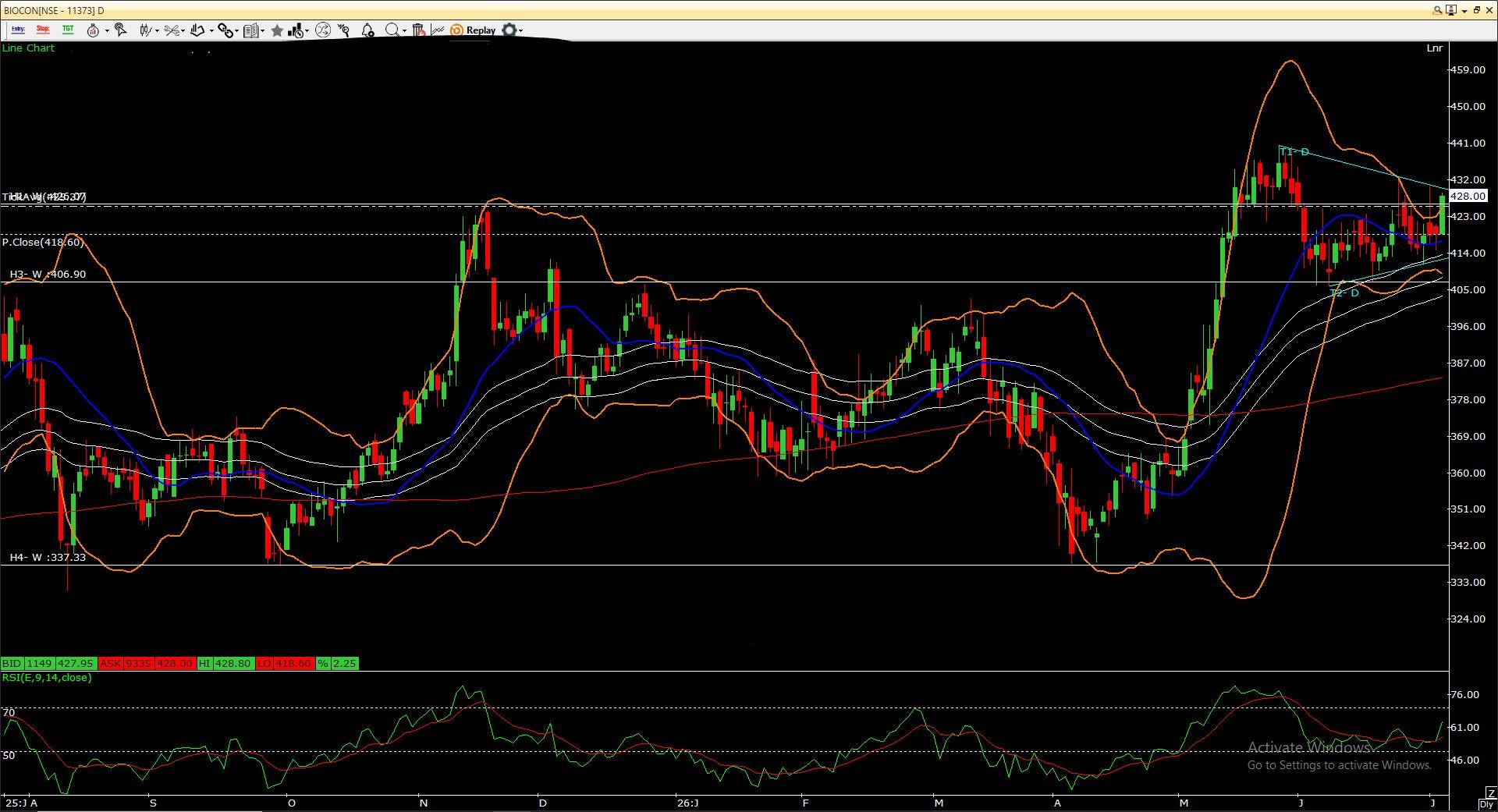Expand the scissors tool dropdown arrow
This screenshot has width=1498, height=812.
coord(183,30)
